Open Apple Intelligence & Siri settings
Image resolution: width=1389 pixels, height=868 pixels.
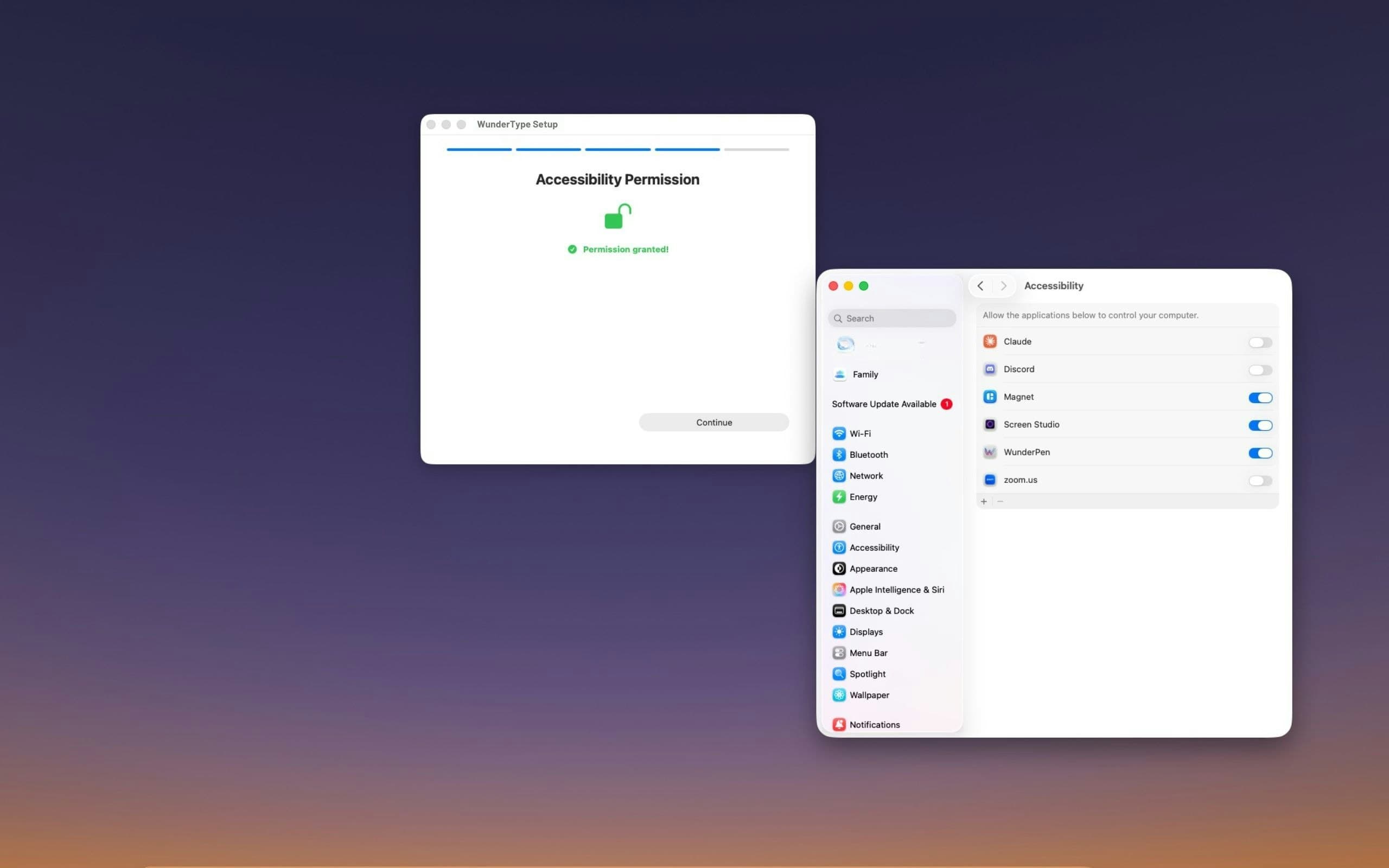pos(839,589)
